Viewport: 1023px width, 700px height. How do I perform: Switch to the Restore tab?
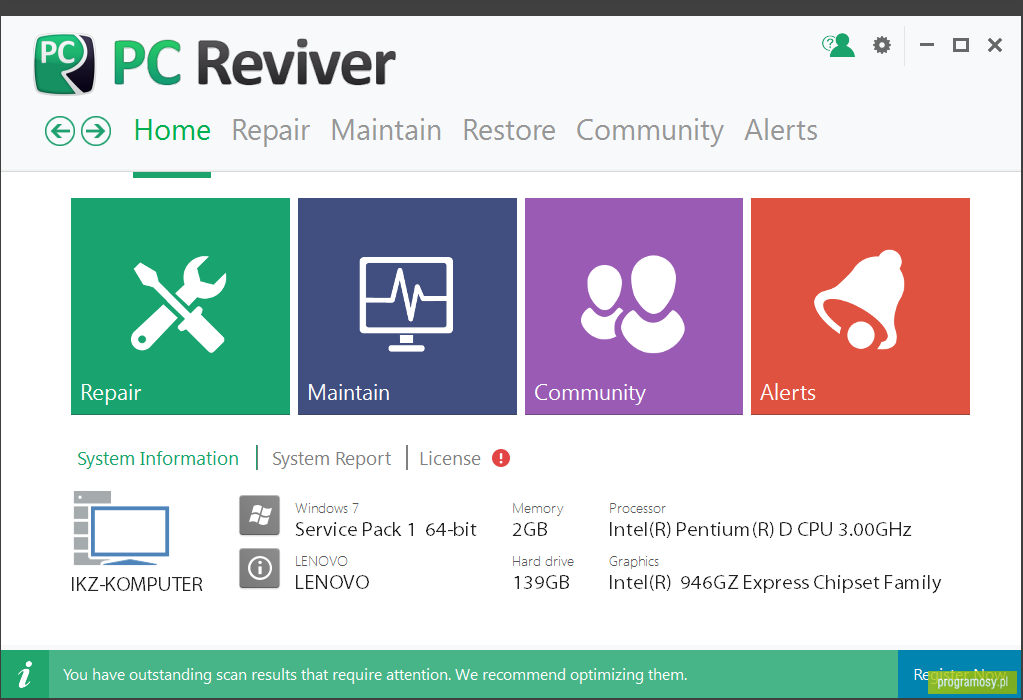tap(509, 130)
